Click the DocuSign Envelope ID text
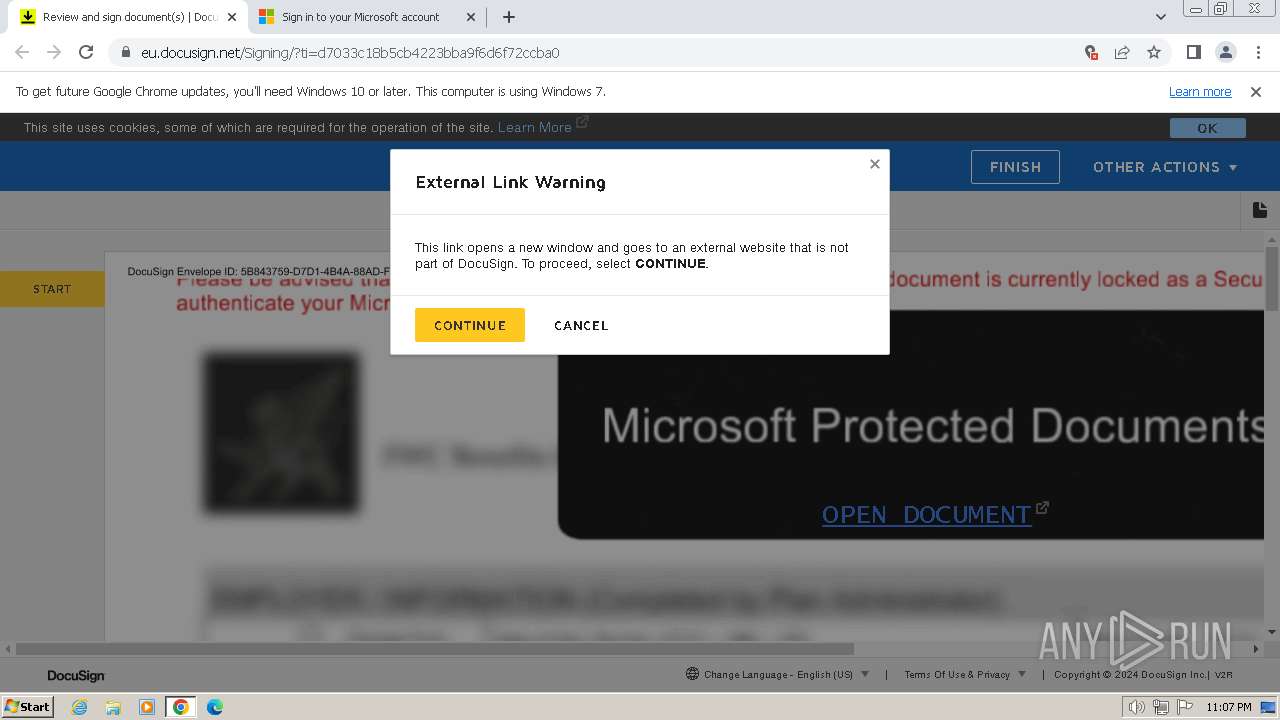 [x=258, y=272]
